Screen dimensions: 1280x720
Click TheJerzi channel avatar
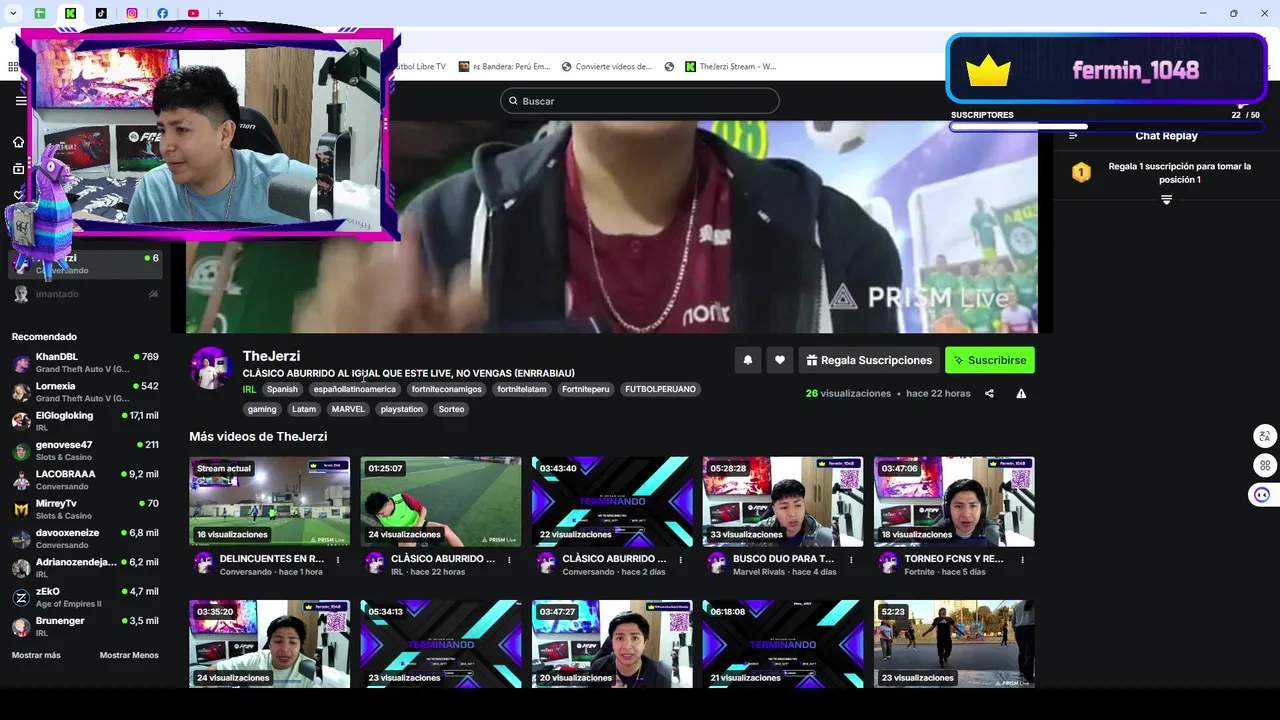pyautogui.click(x=211, y=368)
